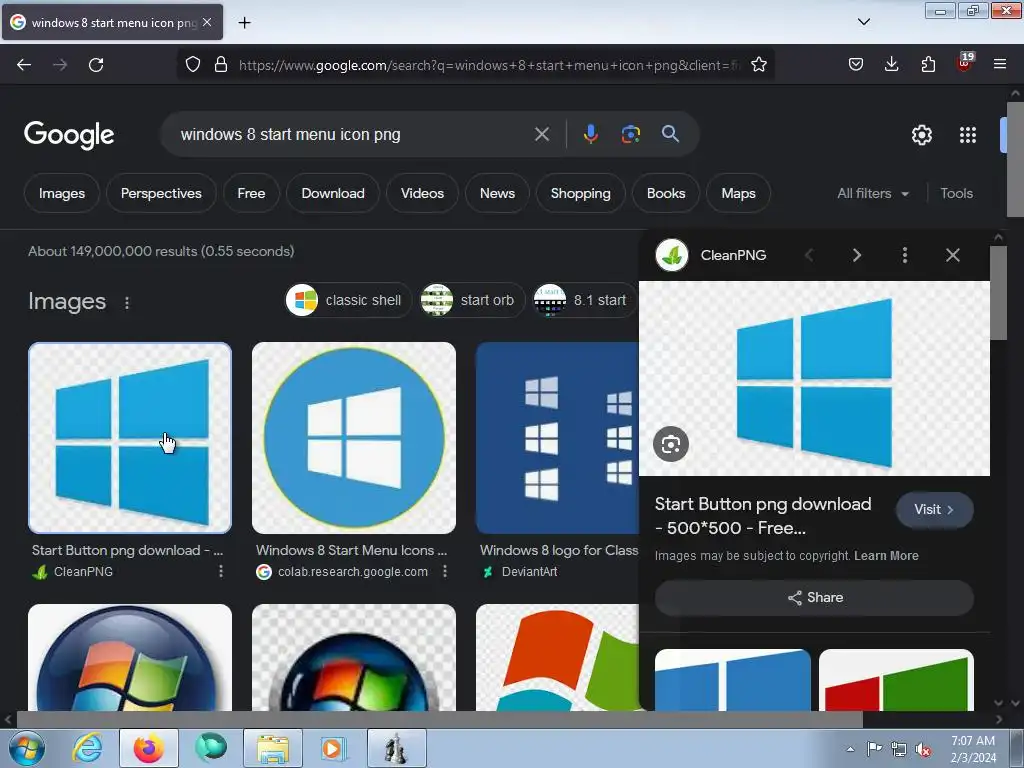
Task: Open more options for colab.research.google.com result
Action: [x=445, y=571]
